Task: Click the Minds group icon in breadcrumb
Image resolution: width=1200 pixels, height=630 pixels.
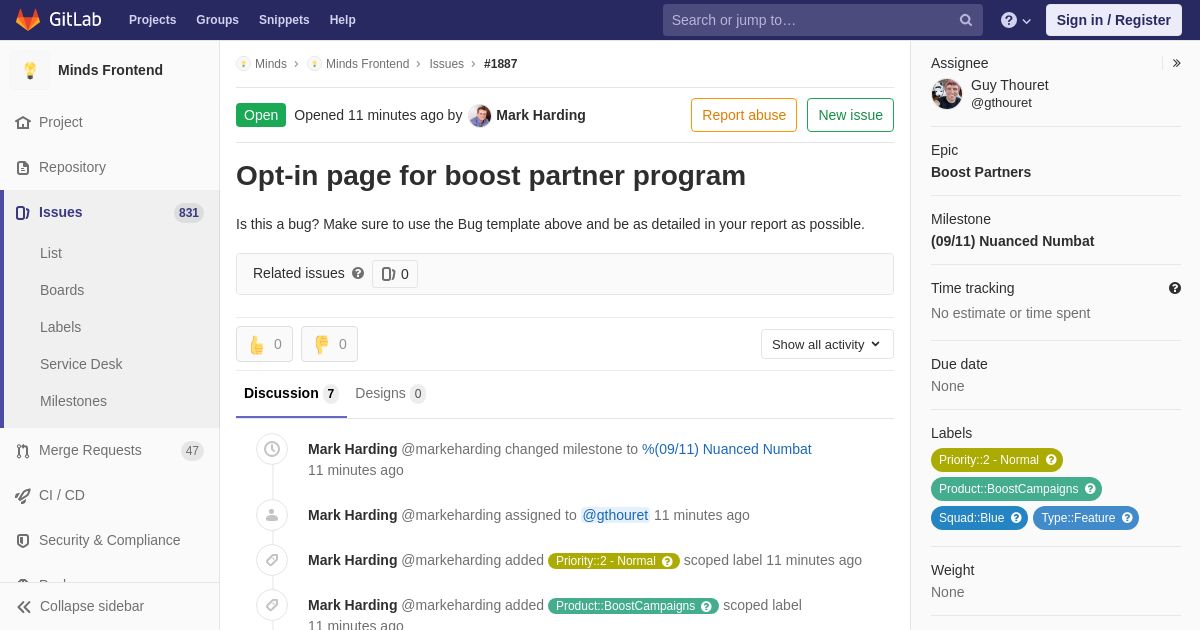Action: 243,64
